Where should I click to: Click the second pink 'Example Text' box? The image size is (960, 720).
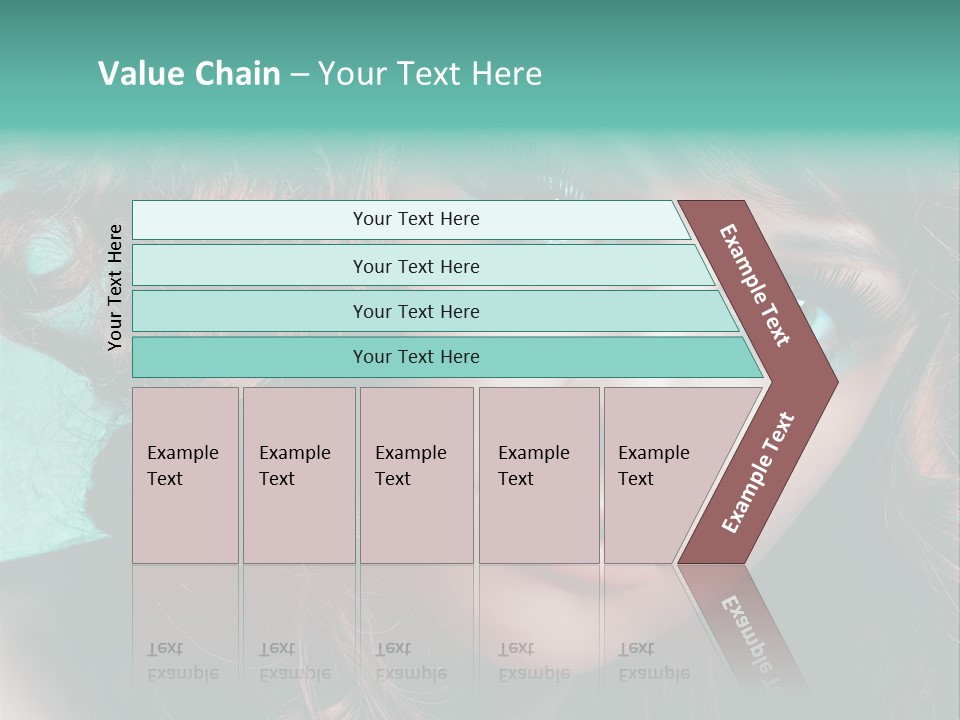[299, 475]
